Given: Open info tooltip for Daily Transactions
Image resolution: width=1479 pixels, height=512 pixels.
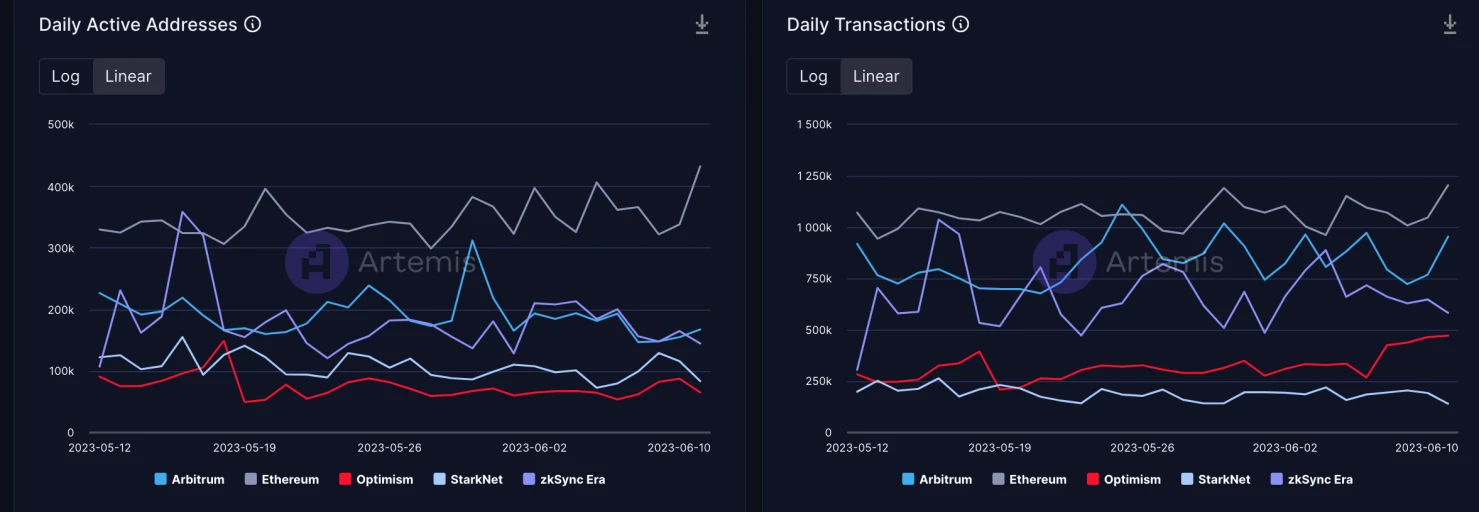Looking at the screenshot, I should tap(961, 24).
